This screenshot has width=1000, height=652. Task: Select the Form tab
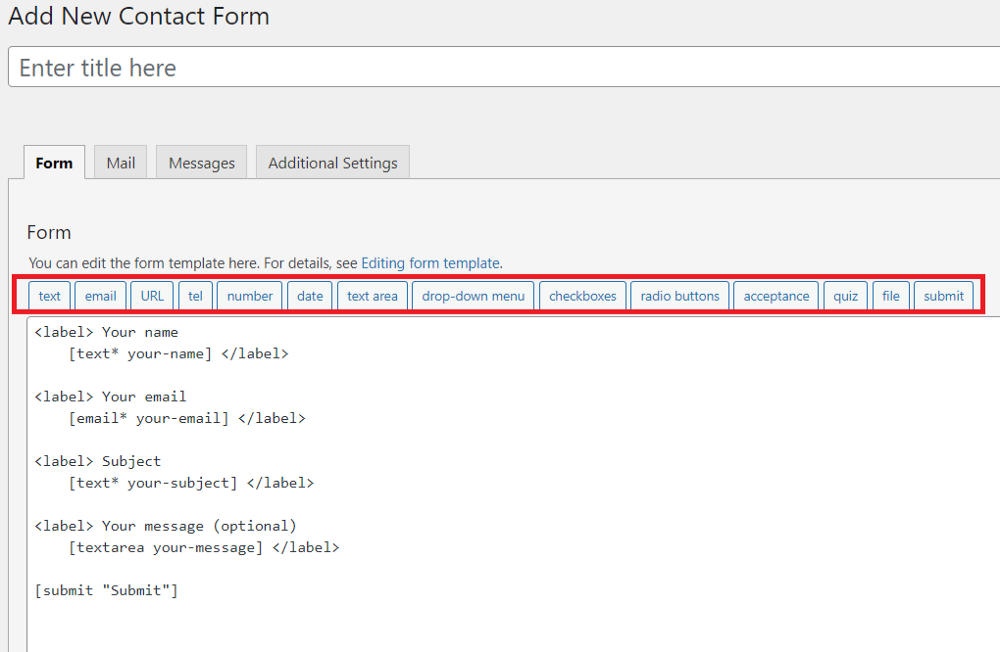(54, 162)
